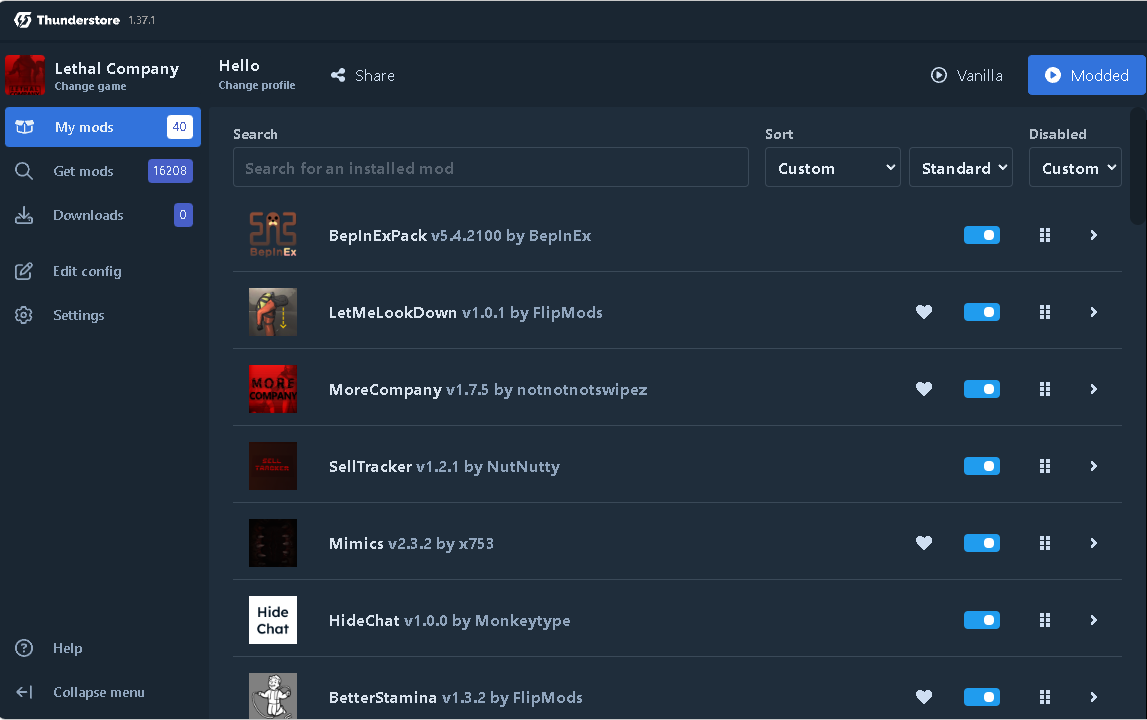Click the Downloads count badge 0
Viewport: 1147px width, 720px height.
coord(183,214)
